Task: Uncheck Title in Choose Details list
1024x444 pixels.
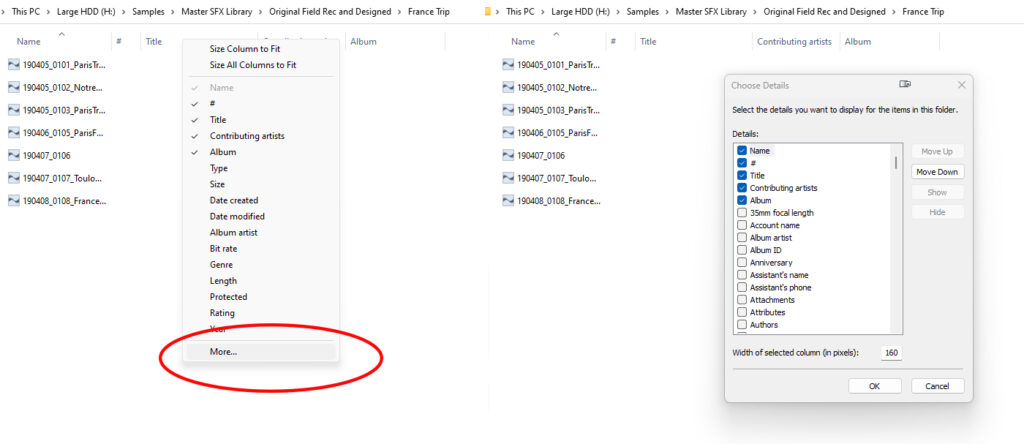Action: click(742, 175)
